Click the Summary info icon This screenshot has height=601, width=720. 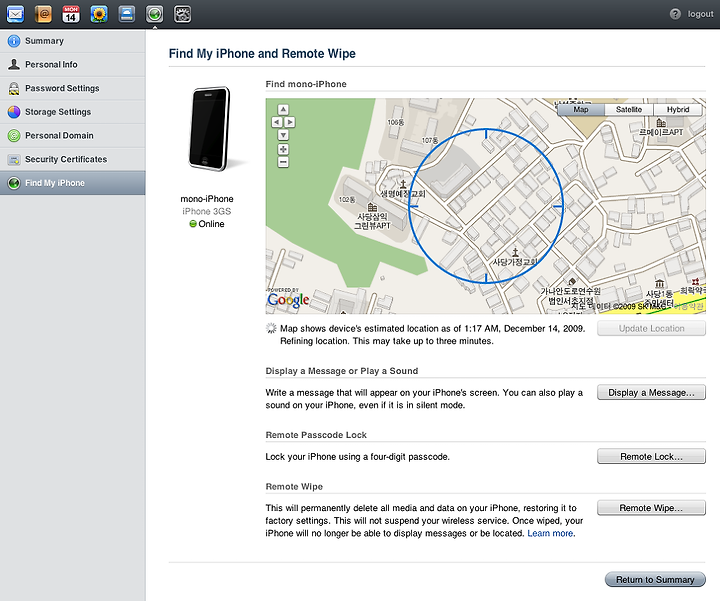(x=14, y=41)
